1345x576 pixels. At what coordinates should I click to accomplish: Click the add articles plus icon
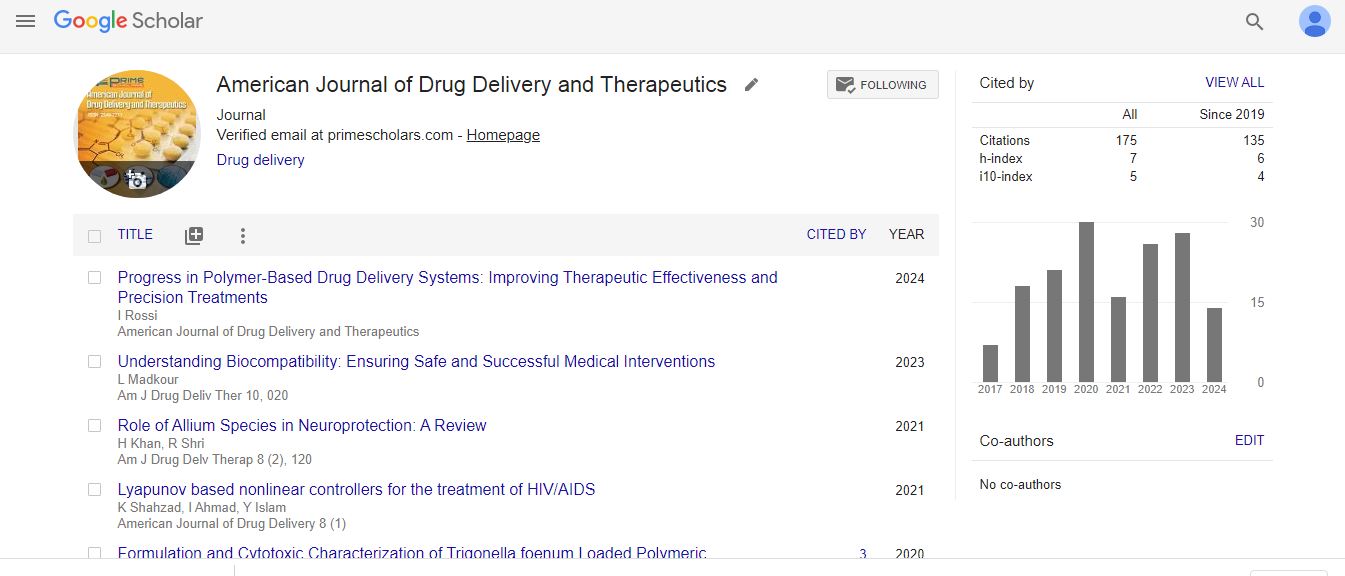194,236
